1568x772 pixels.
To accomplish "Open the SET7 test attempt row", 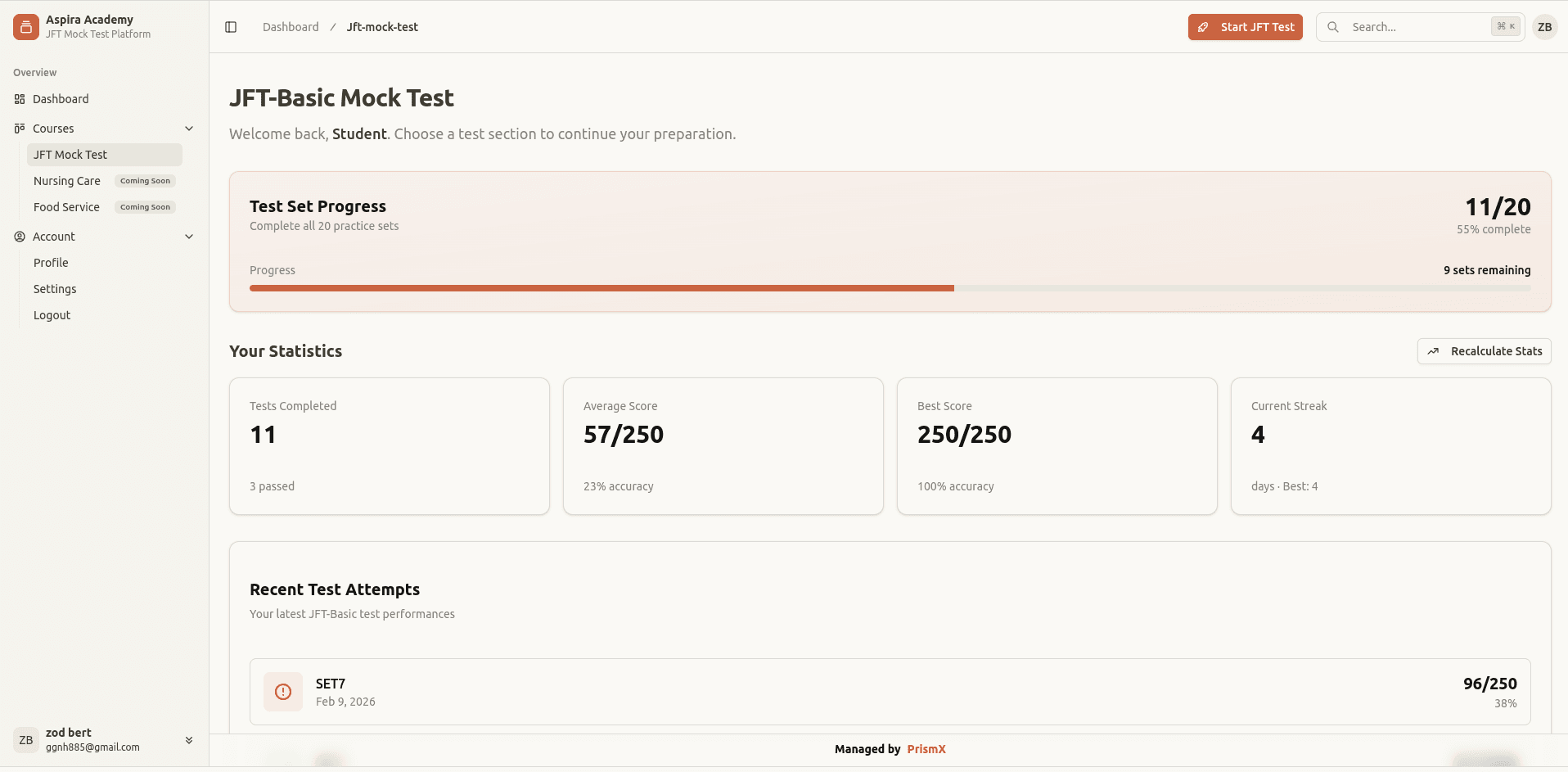I will [890, 692].
